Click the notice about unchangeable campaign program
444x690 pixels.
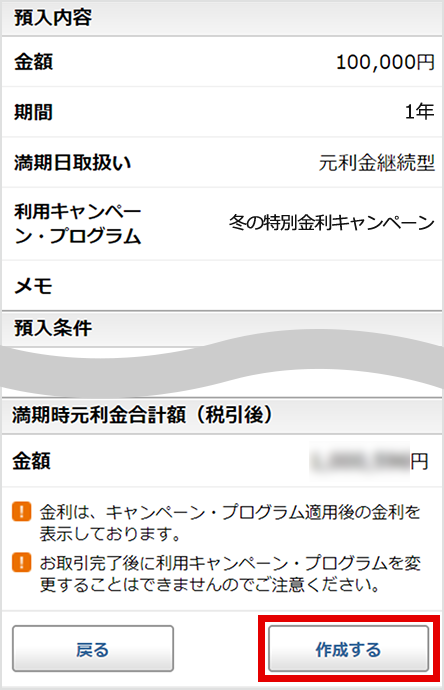point(230,573)
